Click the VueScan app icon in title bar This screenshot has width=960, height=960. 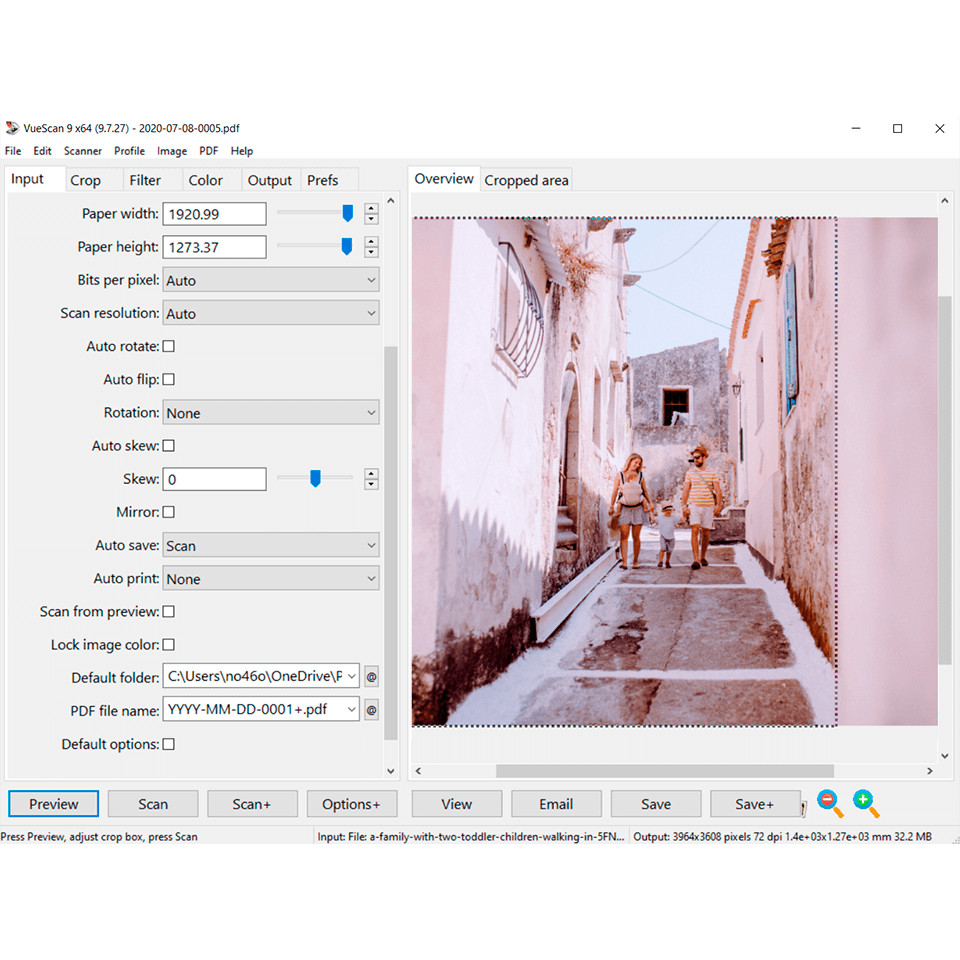click(x=12, y=128)
